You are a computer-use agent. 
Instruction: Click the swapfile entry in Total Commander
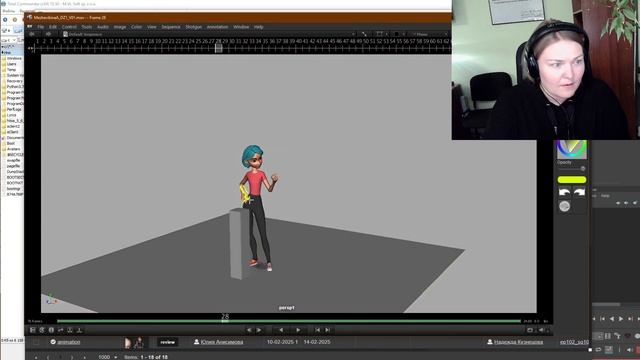click(x=13, y=160)
